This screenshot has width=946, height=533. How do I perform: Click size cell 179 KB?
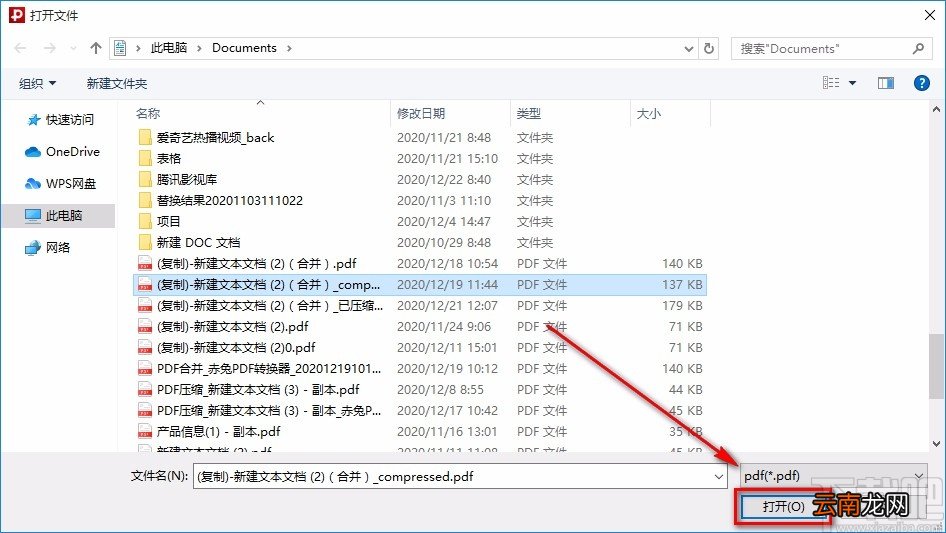click(x=682, y=305)
